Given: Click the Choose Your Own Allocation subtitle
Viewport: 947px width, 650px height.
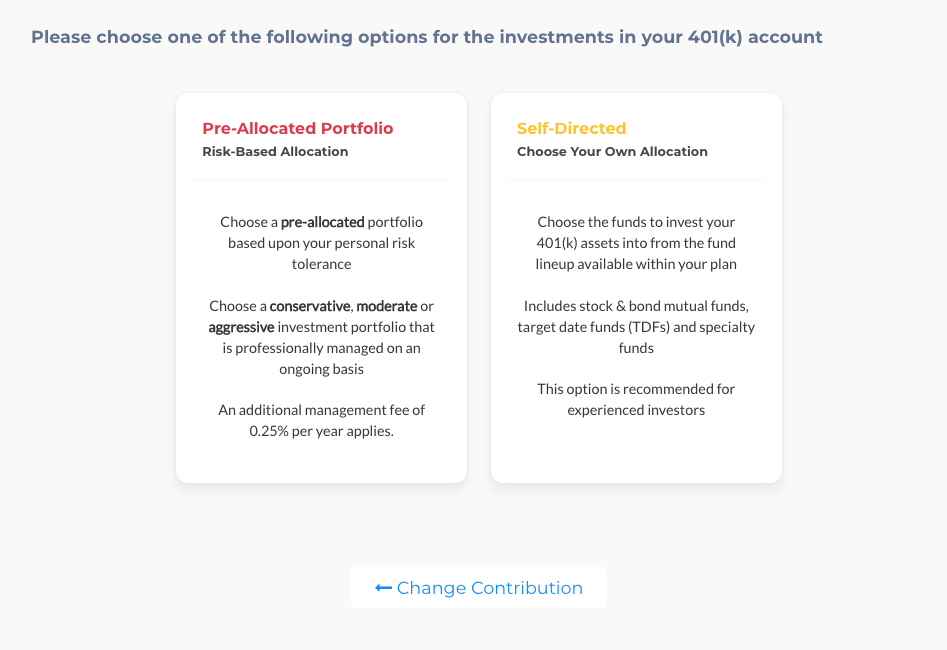Looking at the screenshot, I should [x=612, y=152].
